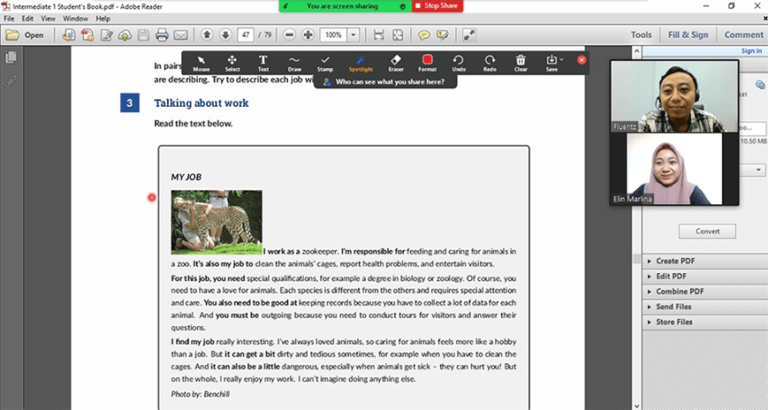Click the Text annotation tool
Screen dimensions: 768x410
(263, 63)
